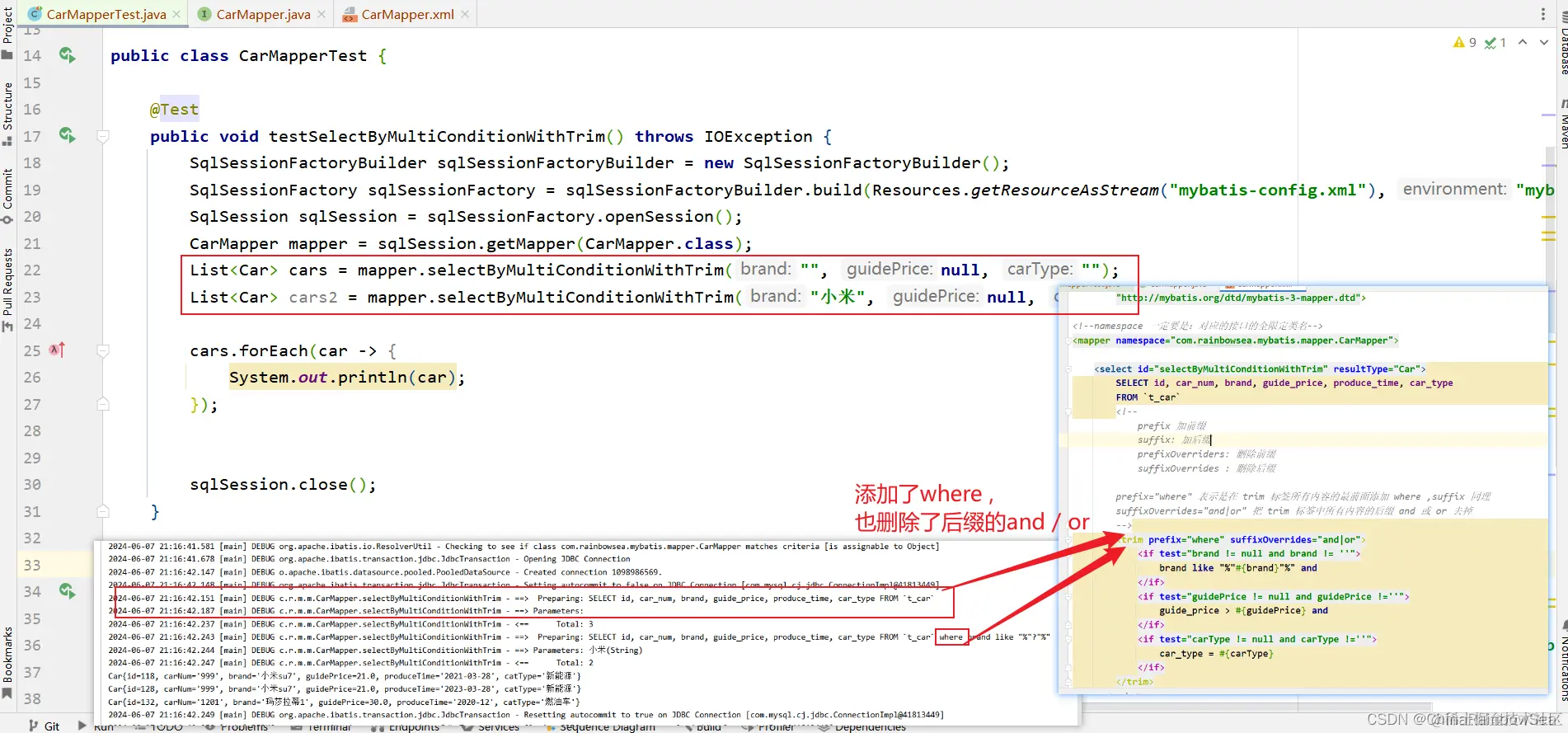Open the Problems tool window
The width and height of the screenshot is (1568, 733).
click(236, 726)
